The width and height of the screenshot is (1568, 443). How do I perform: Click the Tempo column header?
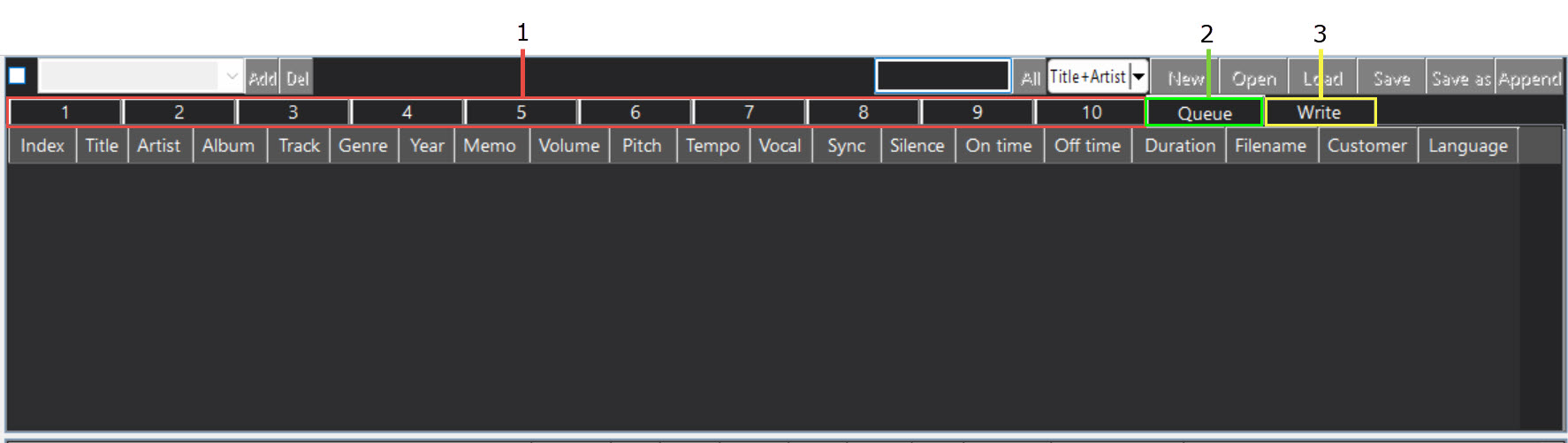[x=712, y=146]
